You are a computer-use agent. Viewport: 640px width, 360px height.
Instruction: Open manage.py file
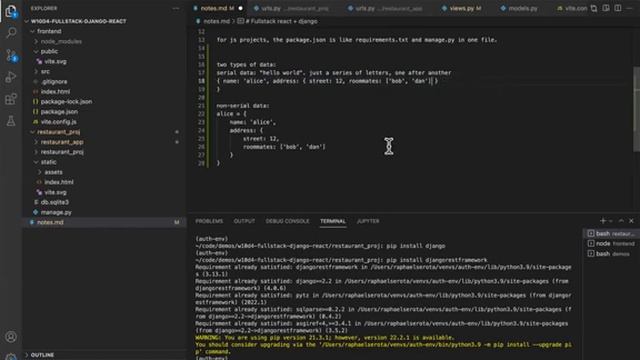(56, 212)
